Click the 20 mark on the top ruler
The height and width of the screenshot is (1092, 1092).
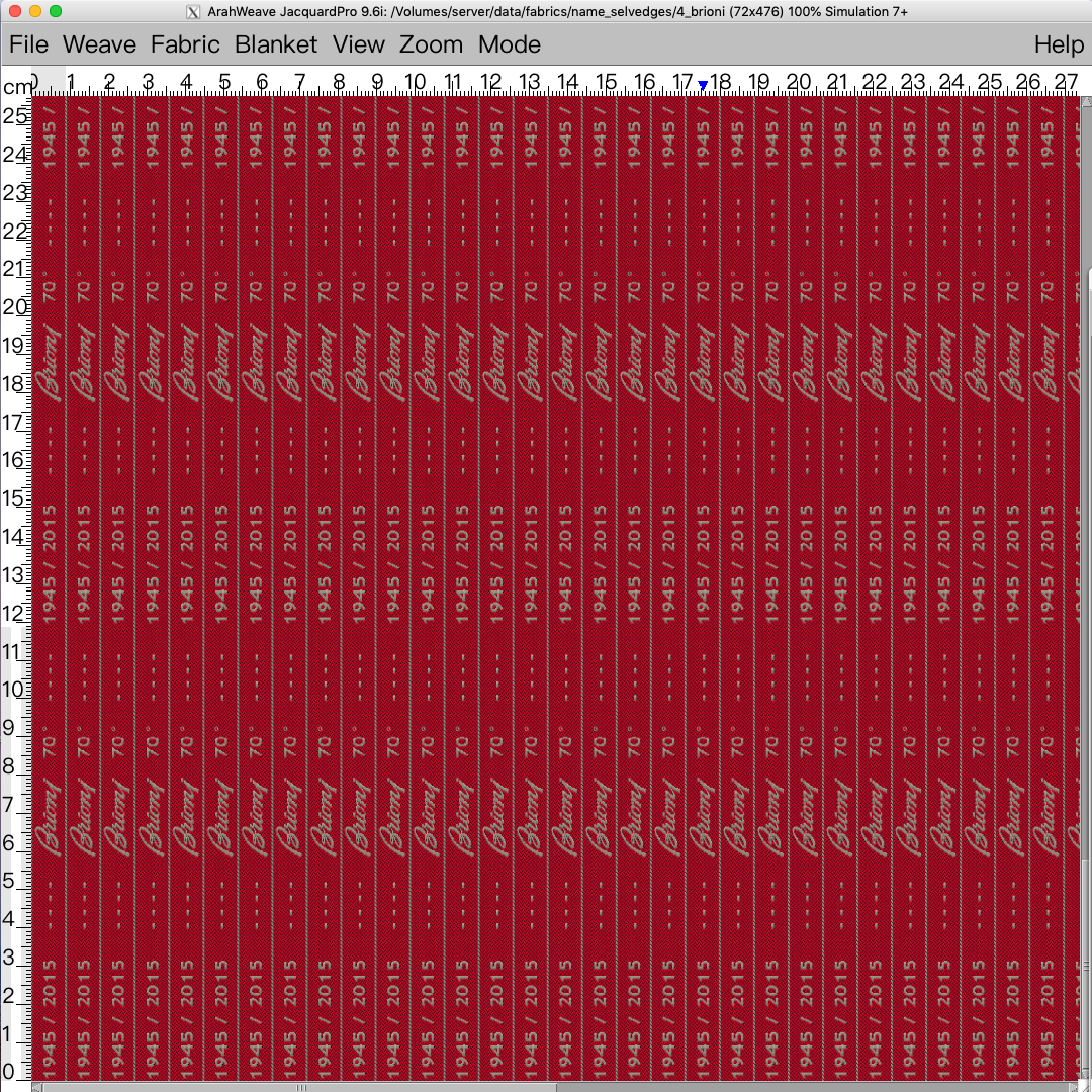pyautogui.click(x=798, y=82)
